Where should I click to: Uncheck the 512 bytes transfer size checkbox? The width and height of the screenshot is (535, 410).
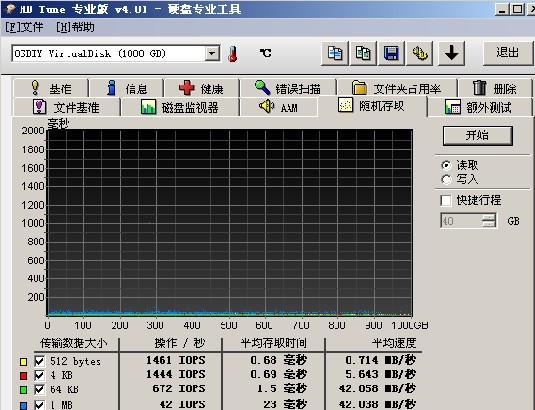(x=40, y=361)
